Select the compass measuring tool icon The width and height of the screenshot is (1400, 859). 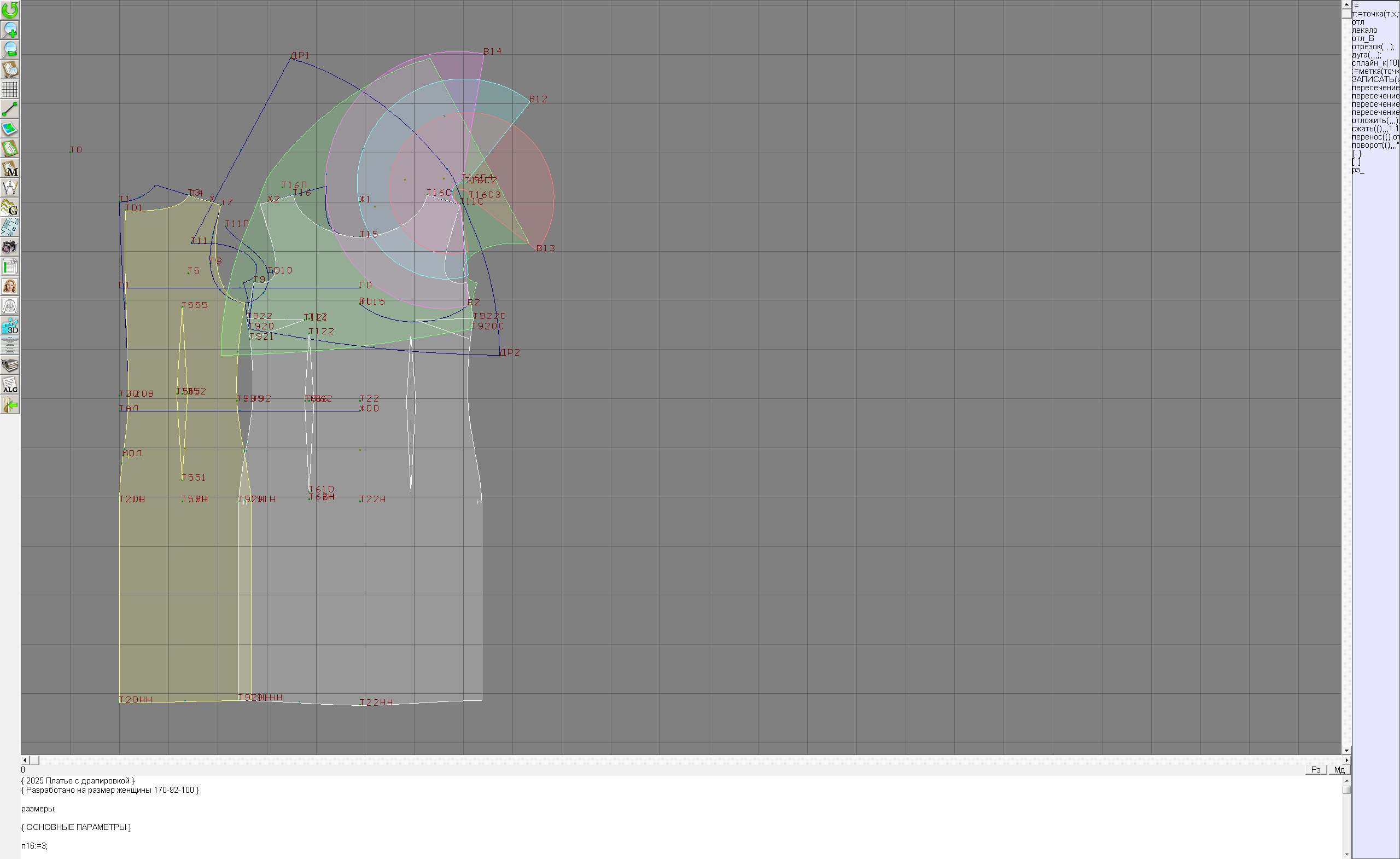pyautogui.click(x=10, y=188)
